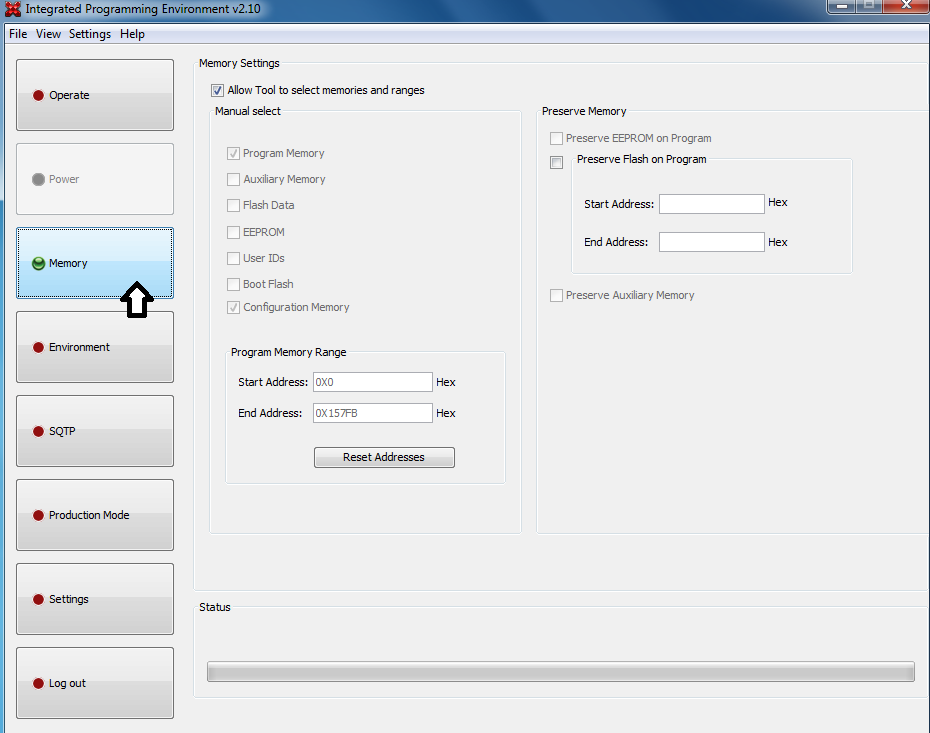
Task: Open the Settings menu in the menu bar
Action: (x=89, y=33)
